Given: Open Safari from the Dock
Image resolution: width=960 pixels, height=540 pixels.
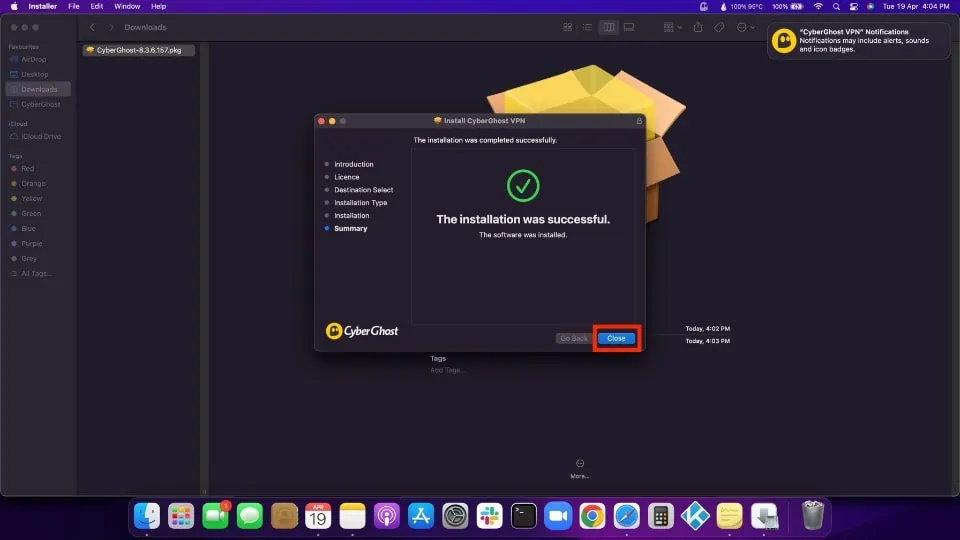Looking at the screenshot, I should click(627, 516).
